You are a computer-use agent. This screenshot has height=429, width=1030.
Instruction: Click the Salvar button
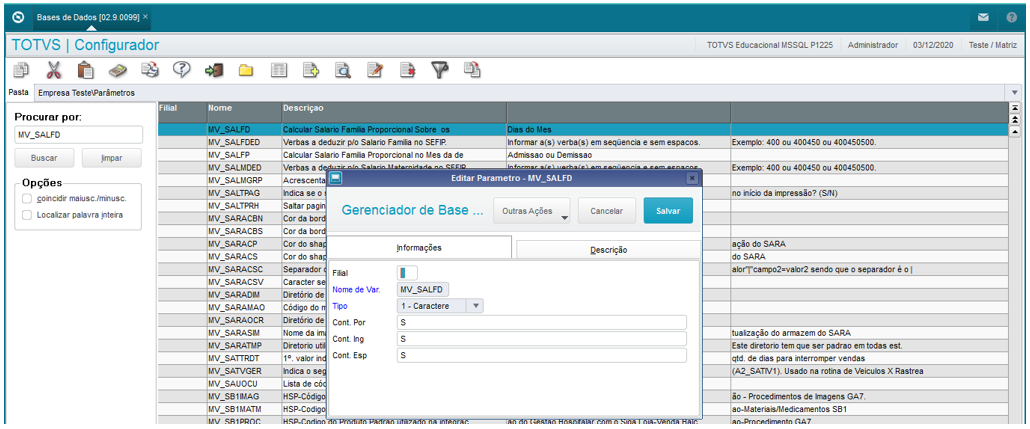tap(668, 211)
